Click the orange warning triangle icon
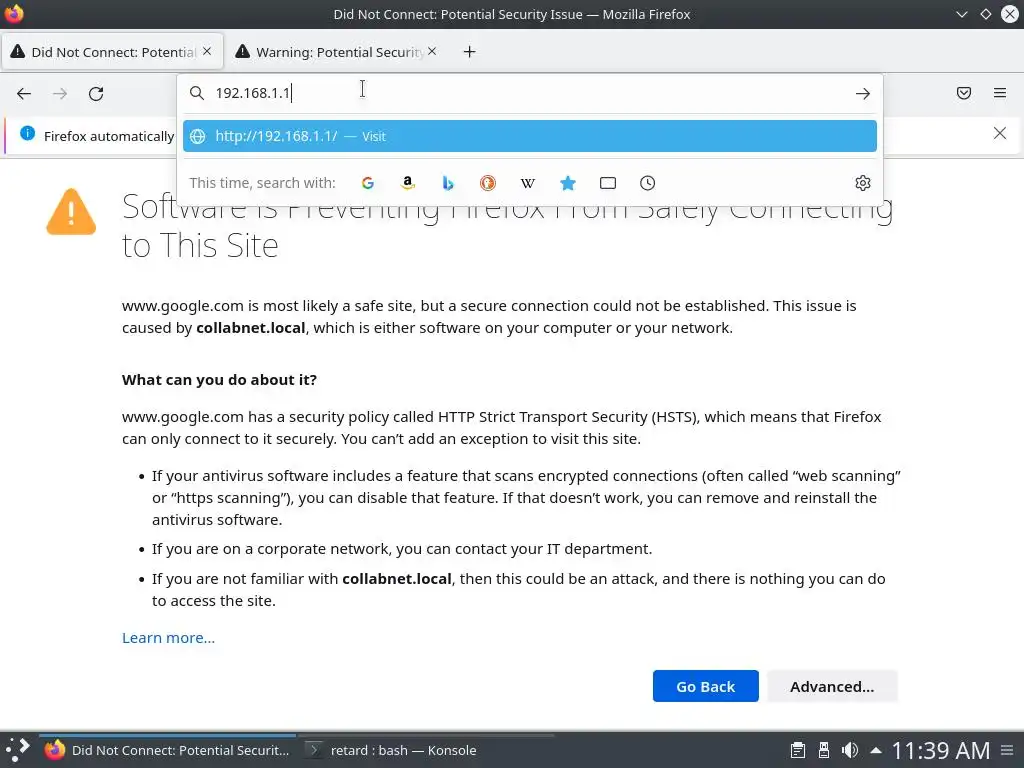 pyautogui.click(x=71, y=212)
